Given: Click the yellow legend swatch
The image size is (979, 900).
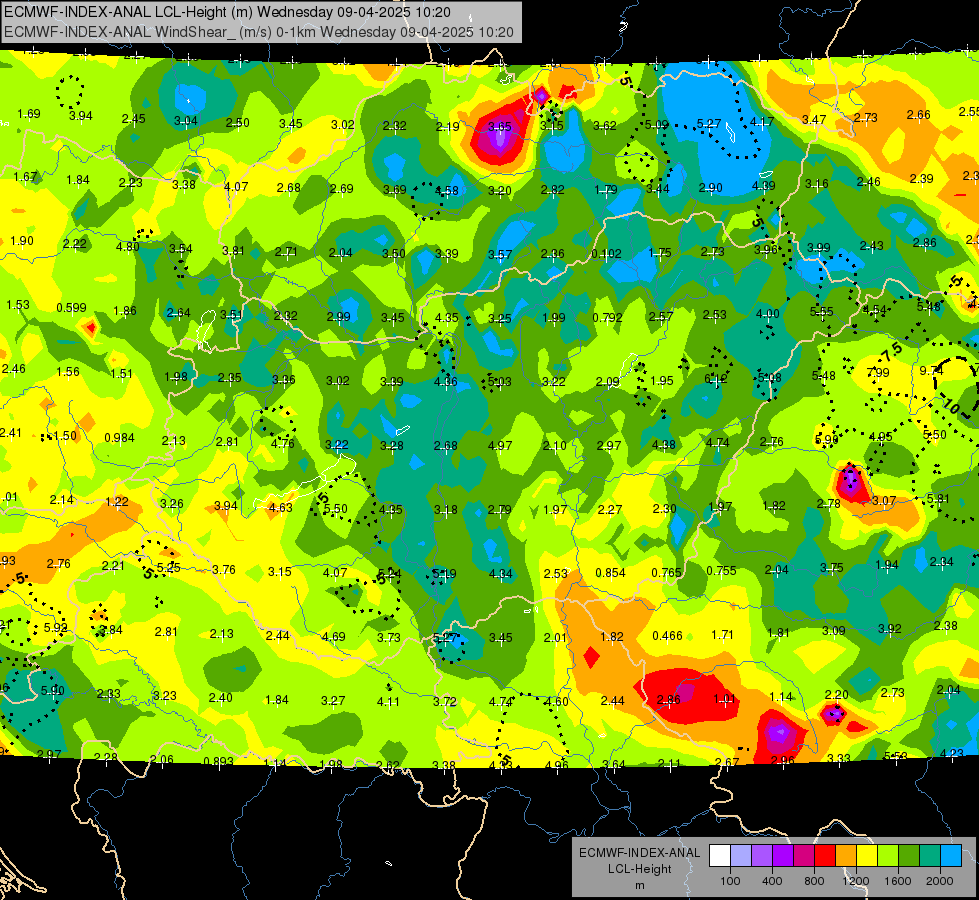Looking at the screenshot, I should [x=867, y=856].
